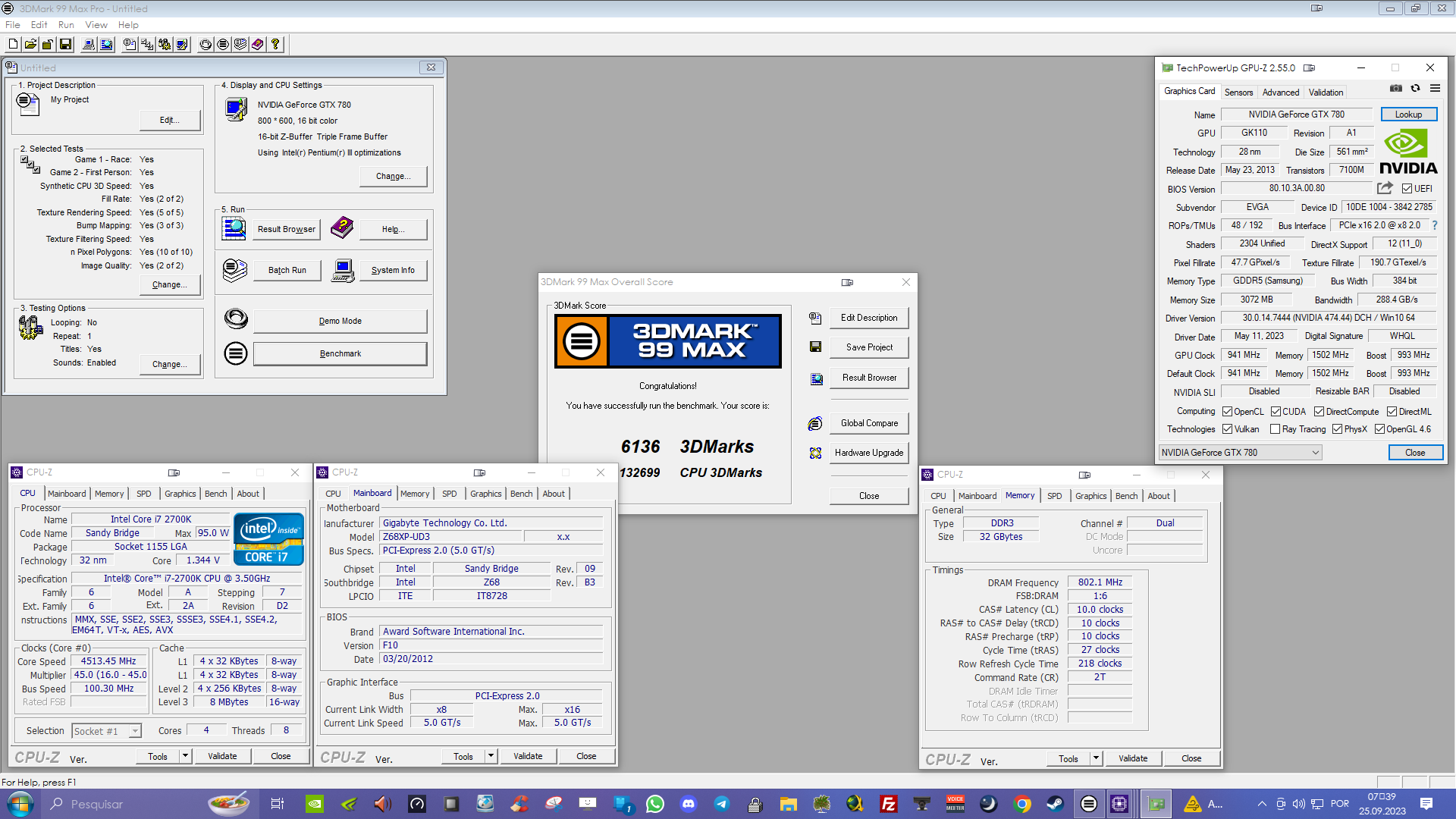Click the Steam taskbar icon
The height and width of the screenshot is (819, 1456).
[x=1055, y=804]
